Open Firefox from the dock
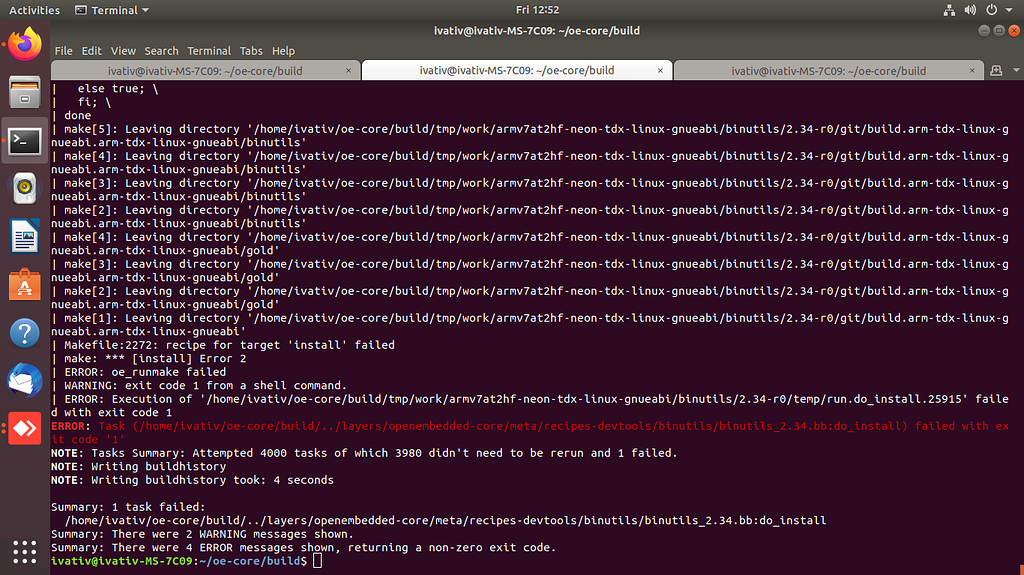The image size is (1024, 575). 24,43
